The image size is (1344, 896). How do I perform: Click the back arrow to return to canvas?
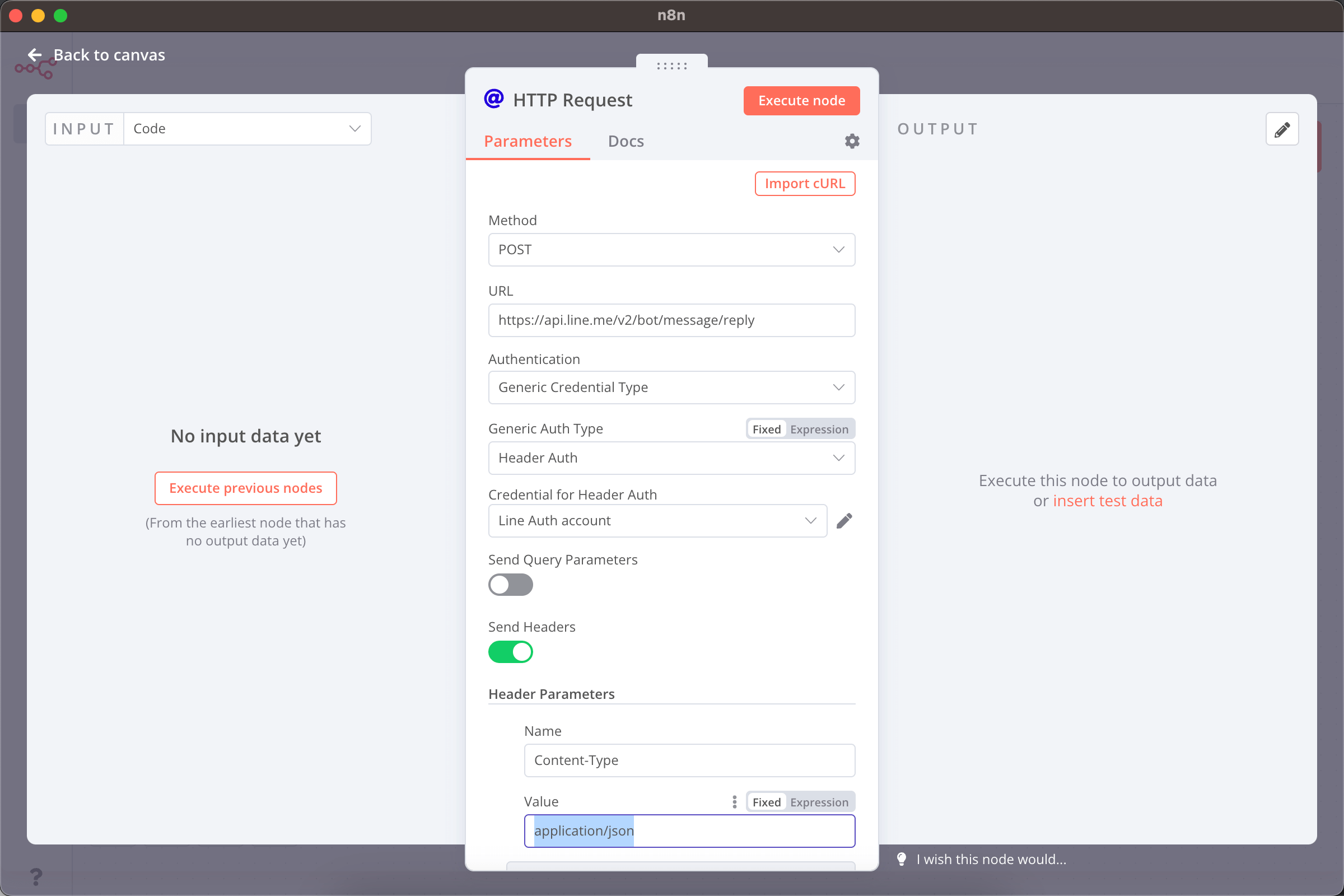pyautogui.click(x=34, y=55)
